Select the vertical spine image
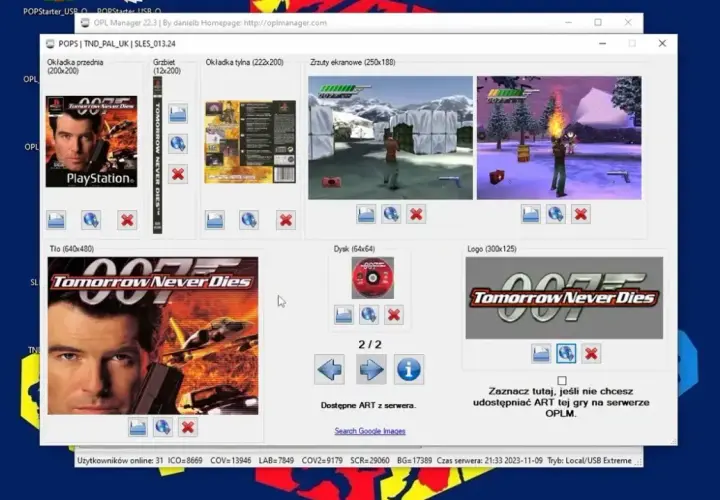The height and width of the screenshot is (500, 720). [158, 155]
